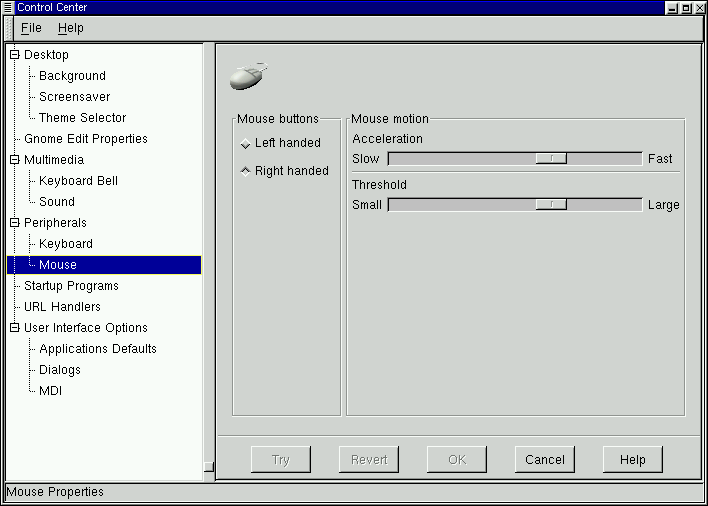Select URL Handlers in the tree
Viewport: 708px width, 506px height.
[x=62, y=306]
